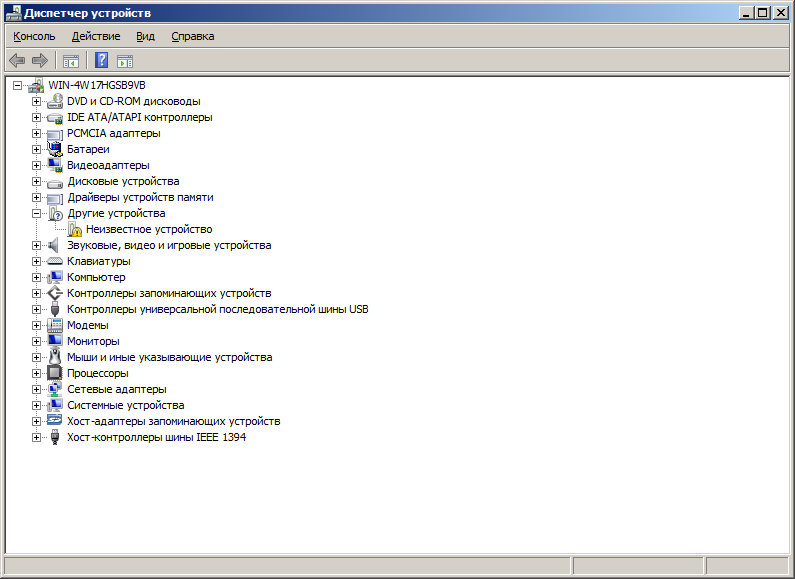Click the Processors category icon

coord(55,373)
